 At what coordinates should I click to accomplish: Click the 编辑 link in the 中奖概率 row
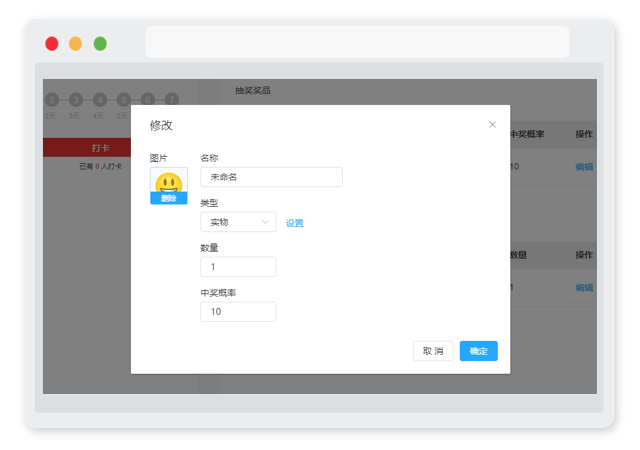[584, 167]
